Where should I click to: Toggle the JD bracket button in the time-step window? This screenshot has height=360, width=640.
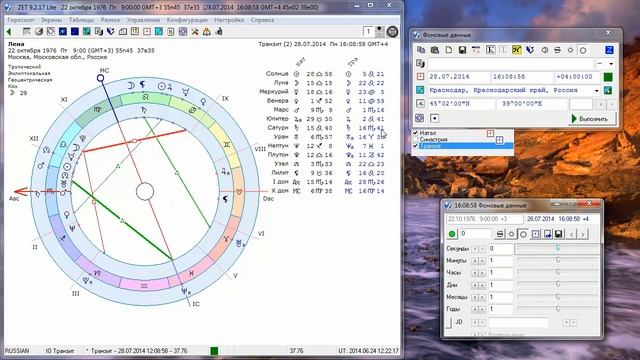(x=449, y=323)
